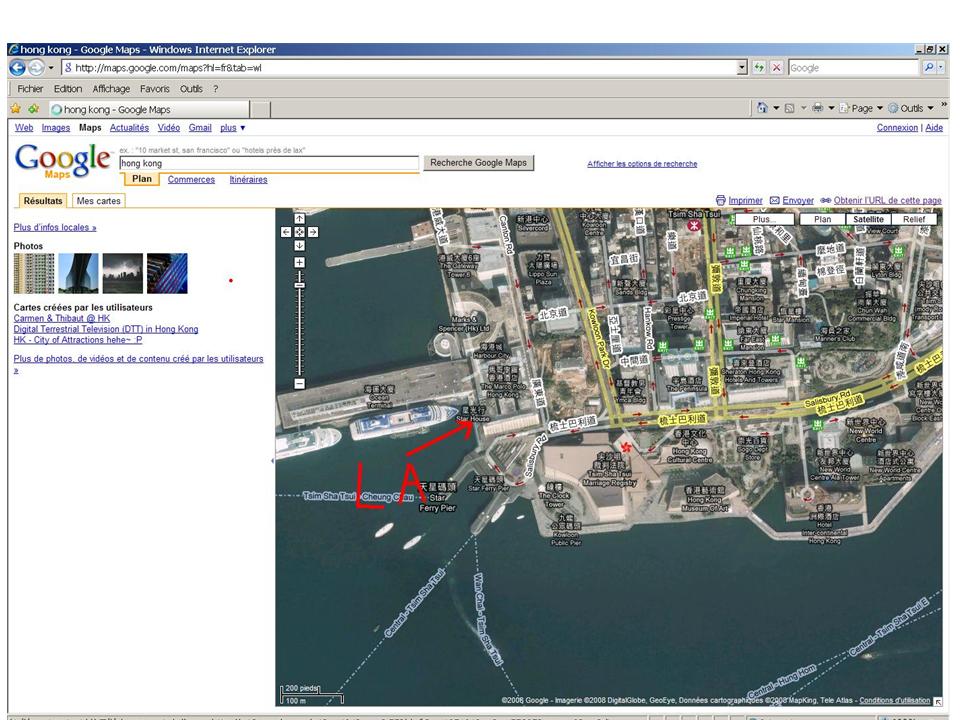The width and height of the screenshot is (960, 720).
Task: Open the Carmen & Thibaut @ HK map link
Action: point(62,318)
